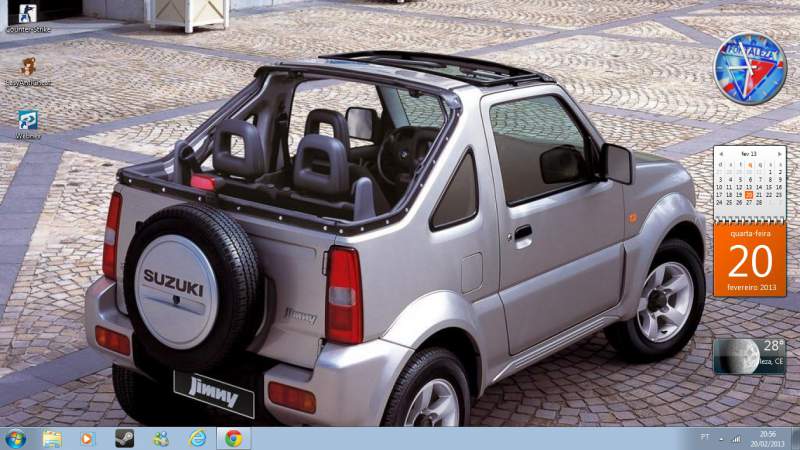This screenshot has height=450, width=800.
Task: Open the blue arrows desktop shortcut
Action: coord(28,124)
